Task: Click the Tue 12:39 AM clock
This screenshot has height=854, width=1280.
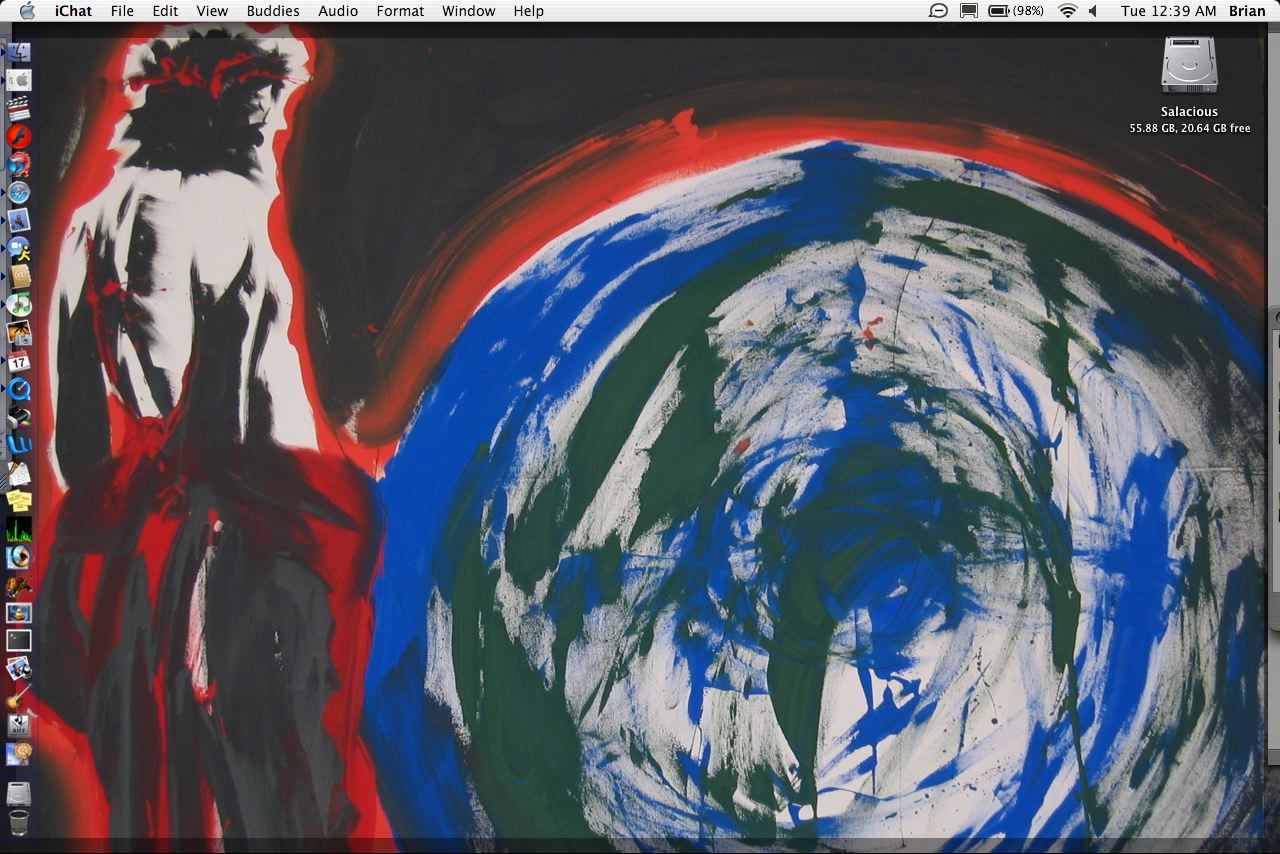Action: coord(1168,11)
